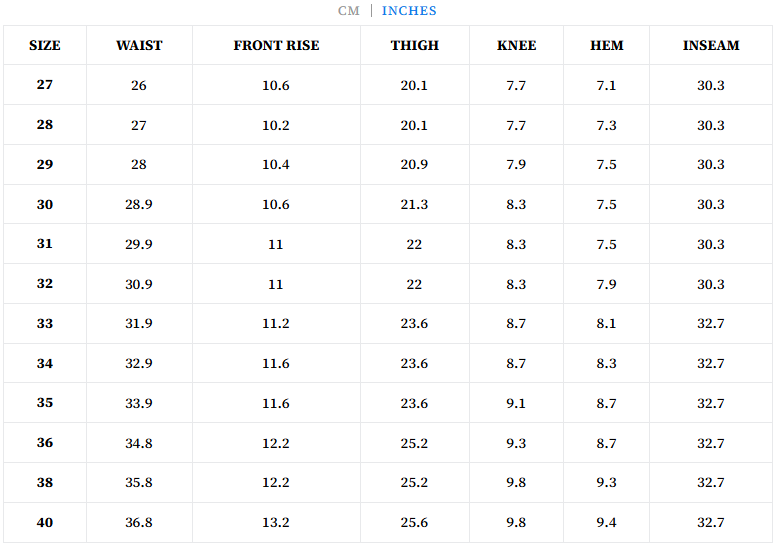Click the INSEAM column header
This screenshot has height=546, width=777.
click(711, 46)
